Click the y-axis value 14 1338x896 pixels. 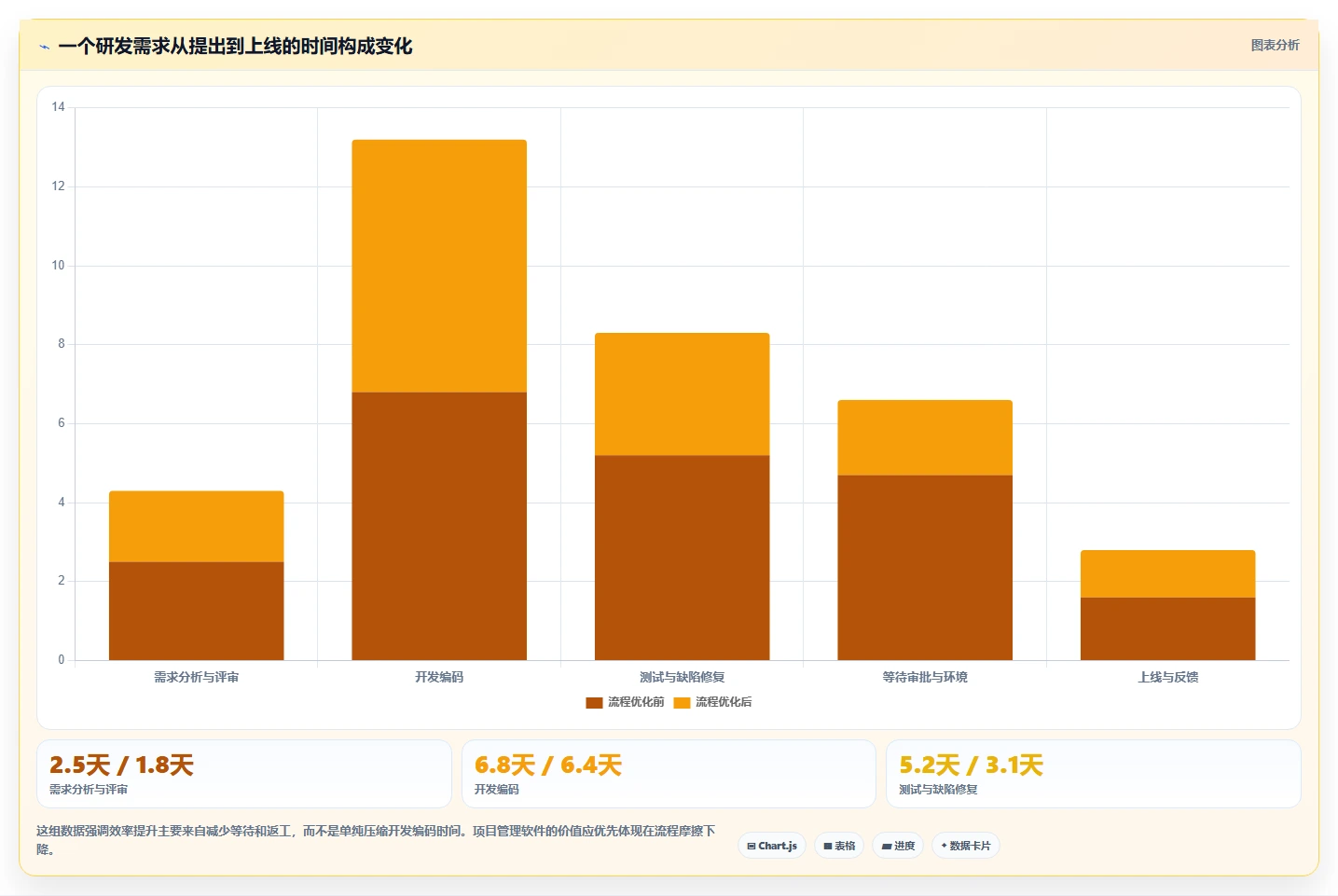click(58, 107)
